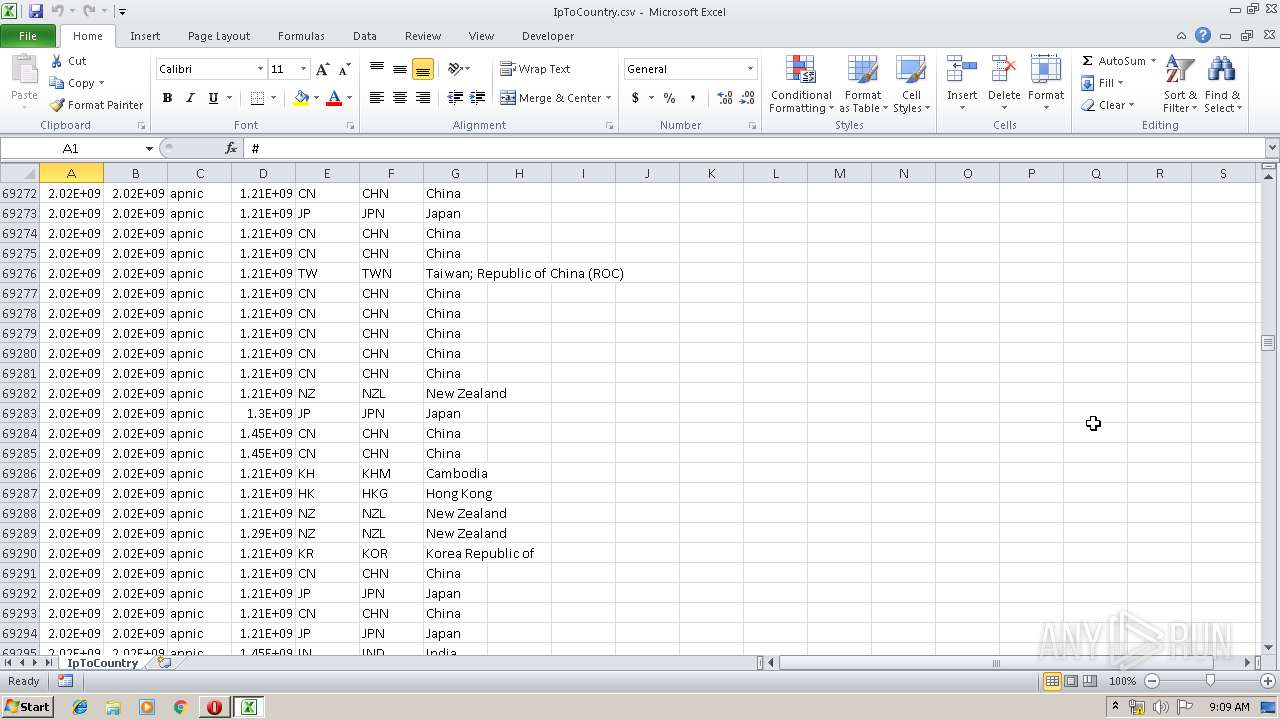The height and width of the screenshot is (720, 1280).
Task: Align text right
Action: 423,98
